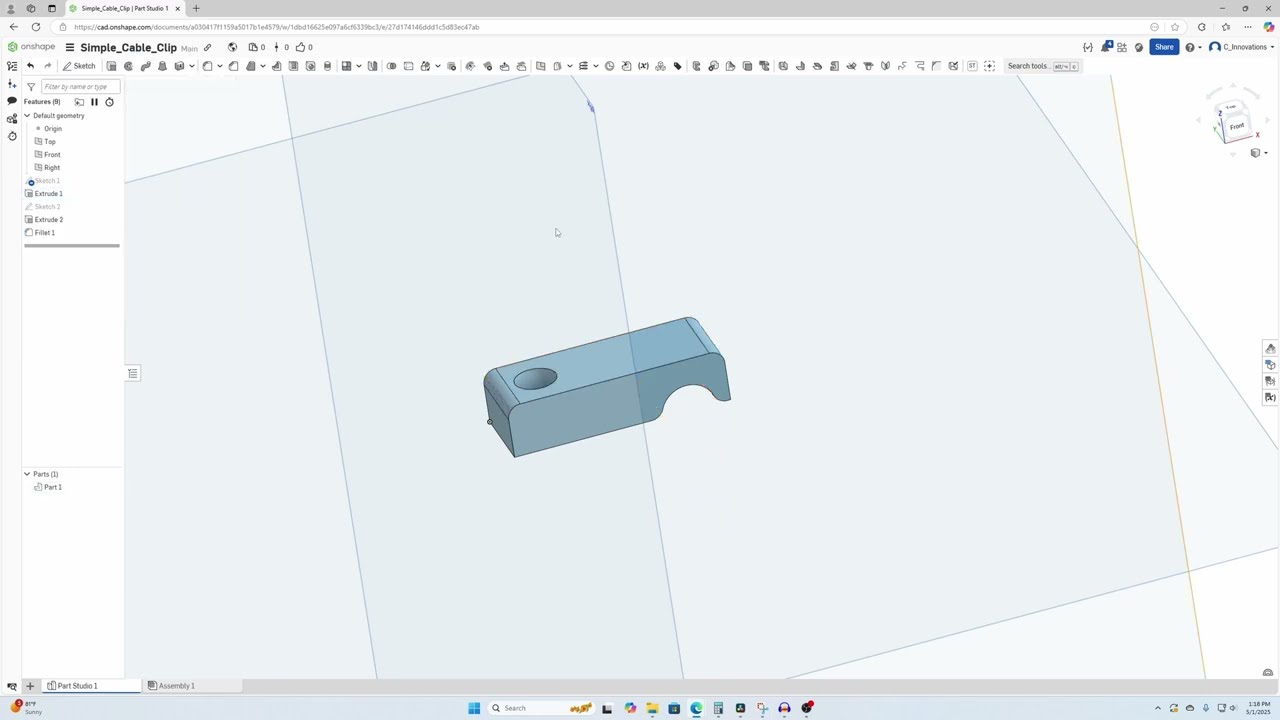The height and width of the screenshot is (720, 1280).
Task: Open the Measure/clock tool icon
Action: (609, 66)
